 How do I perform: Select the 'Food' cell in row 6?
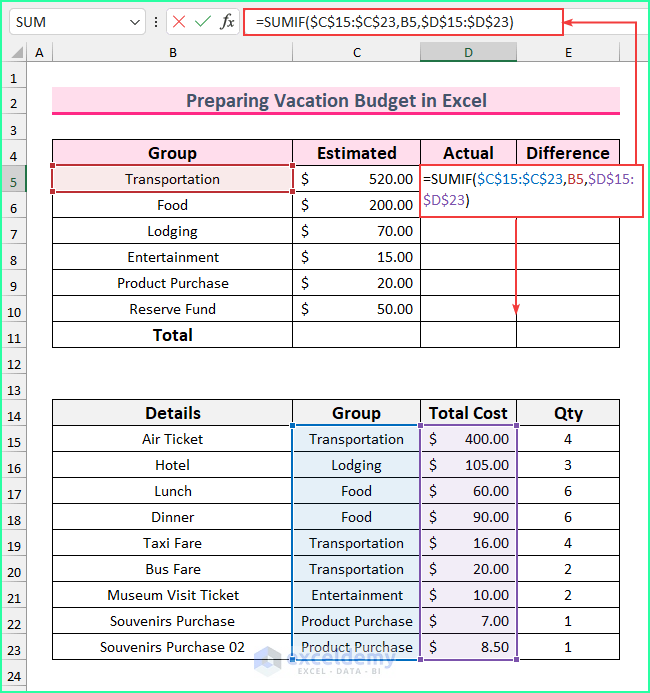pyautogui.click(x=172, y=205)
